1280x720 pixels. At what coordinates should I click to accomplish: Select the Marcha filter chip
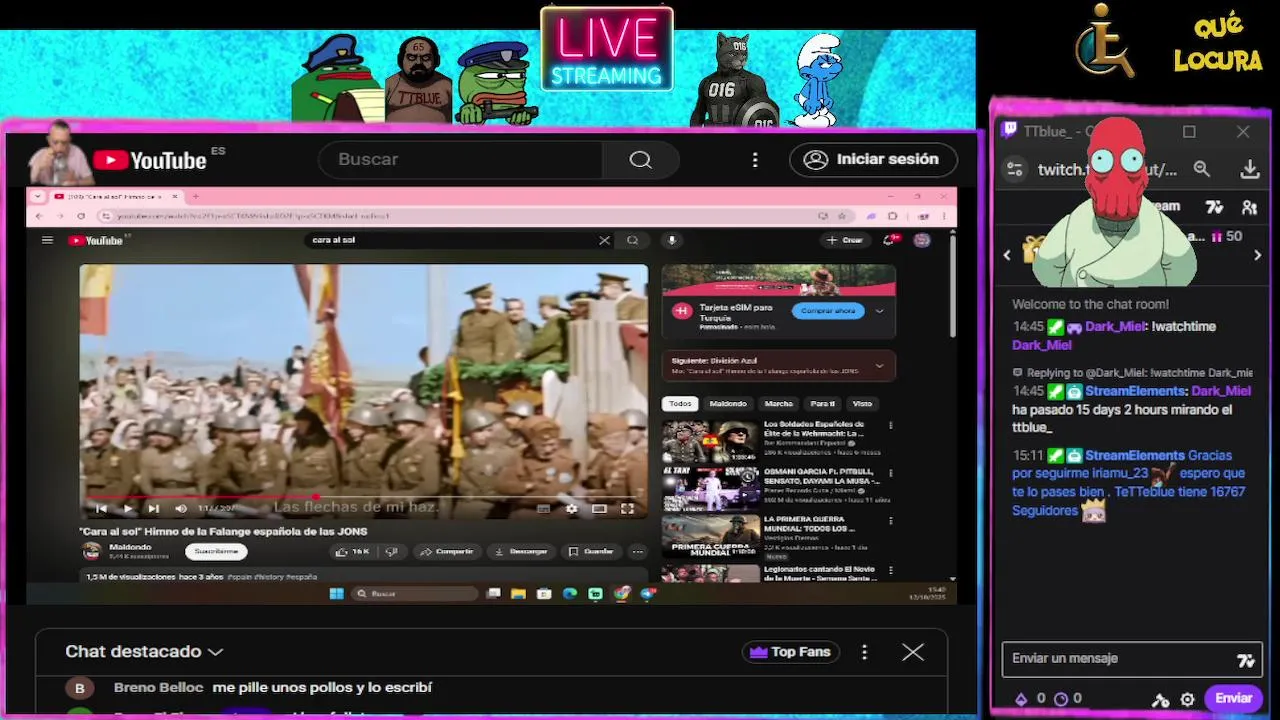[x=778, y=404]
